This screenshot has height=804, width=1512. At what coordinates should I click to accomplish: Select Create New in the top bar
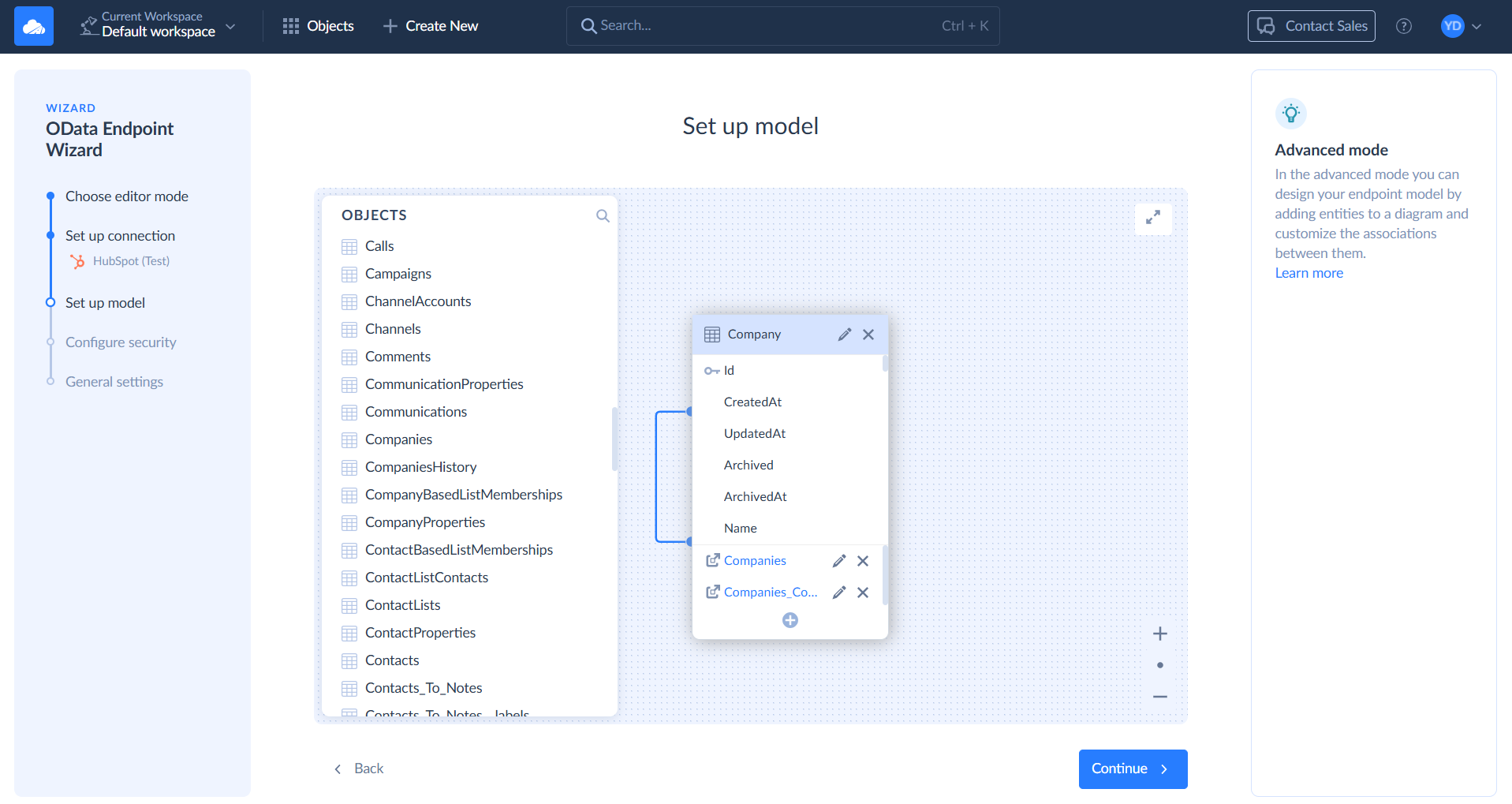pyautogui.click(x=430, y=25)
